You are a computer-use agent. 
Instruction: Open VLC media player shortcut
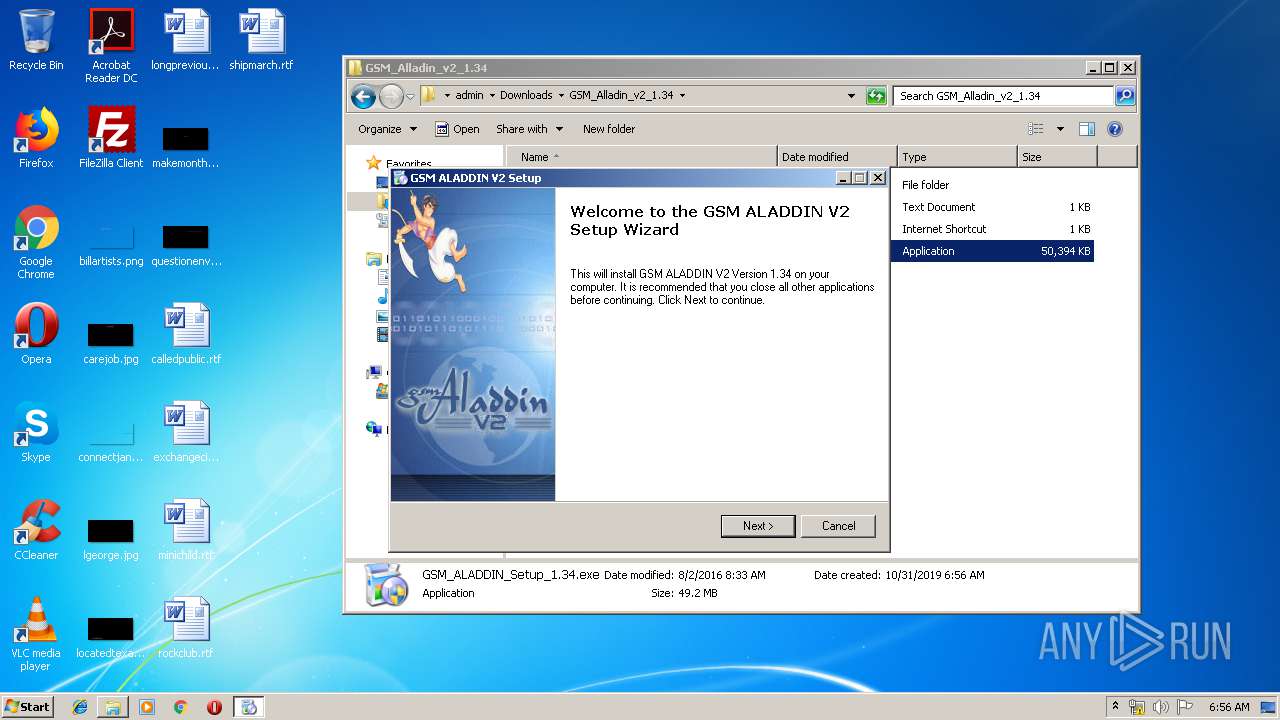[36, 635]
